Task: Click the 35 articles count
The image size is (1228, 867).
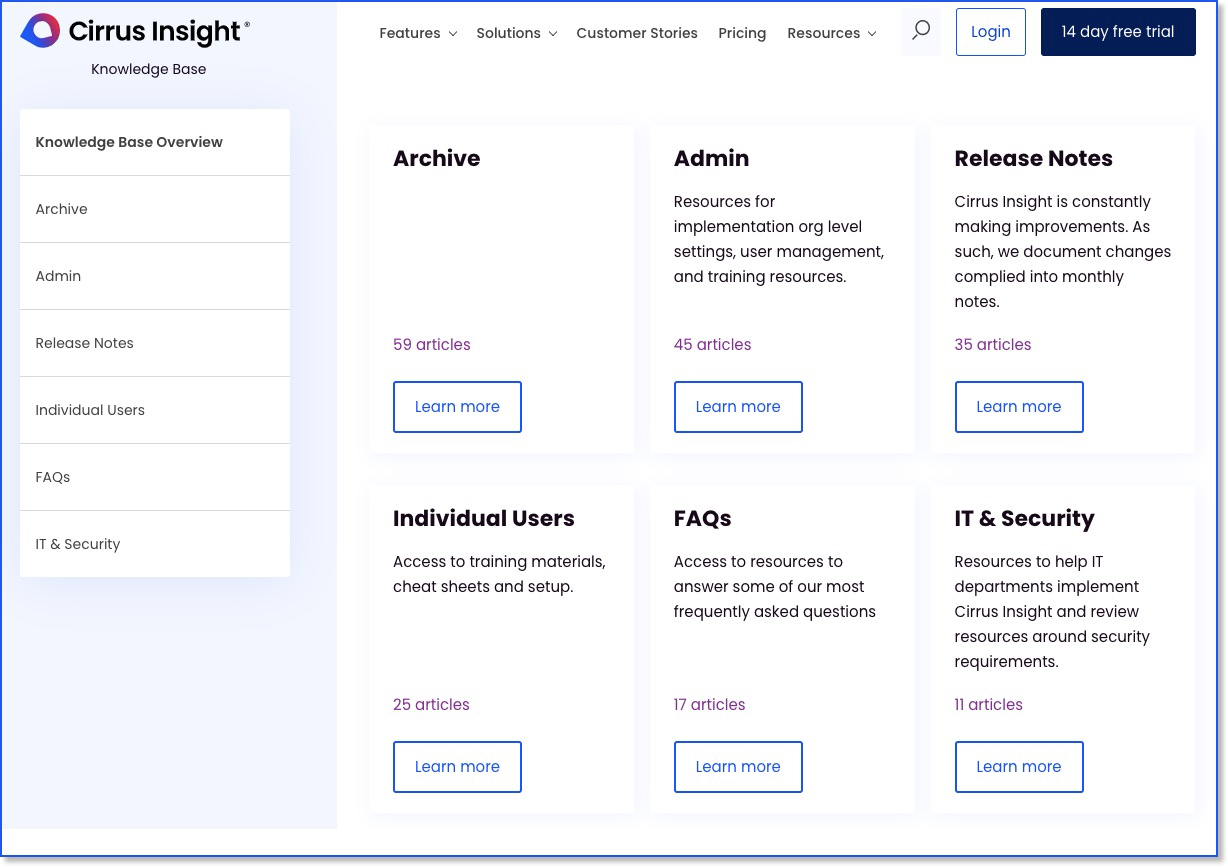Action: [x=993, y=345]
